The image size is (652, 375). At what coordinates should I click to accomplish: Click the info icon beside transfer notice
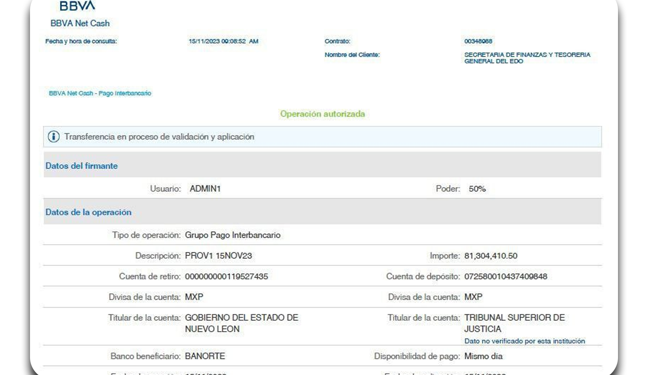54,136
